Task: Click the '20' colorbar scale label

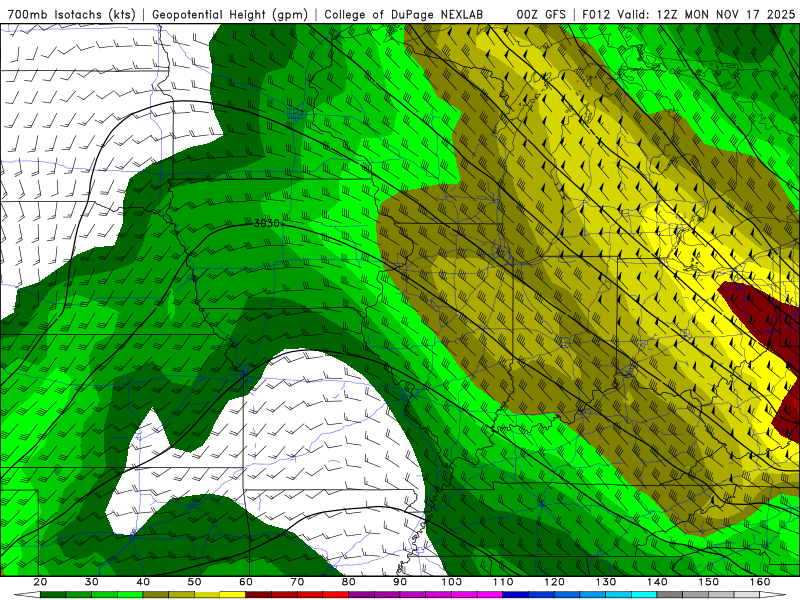Action: coord(40,582)
